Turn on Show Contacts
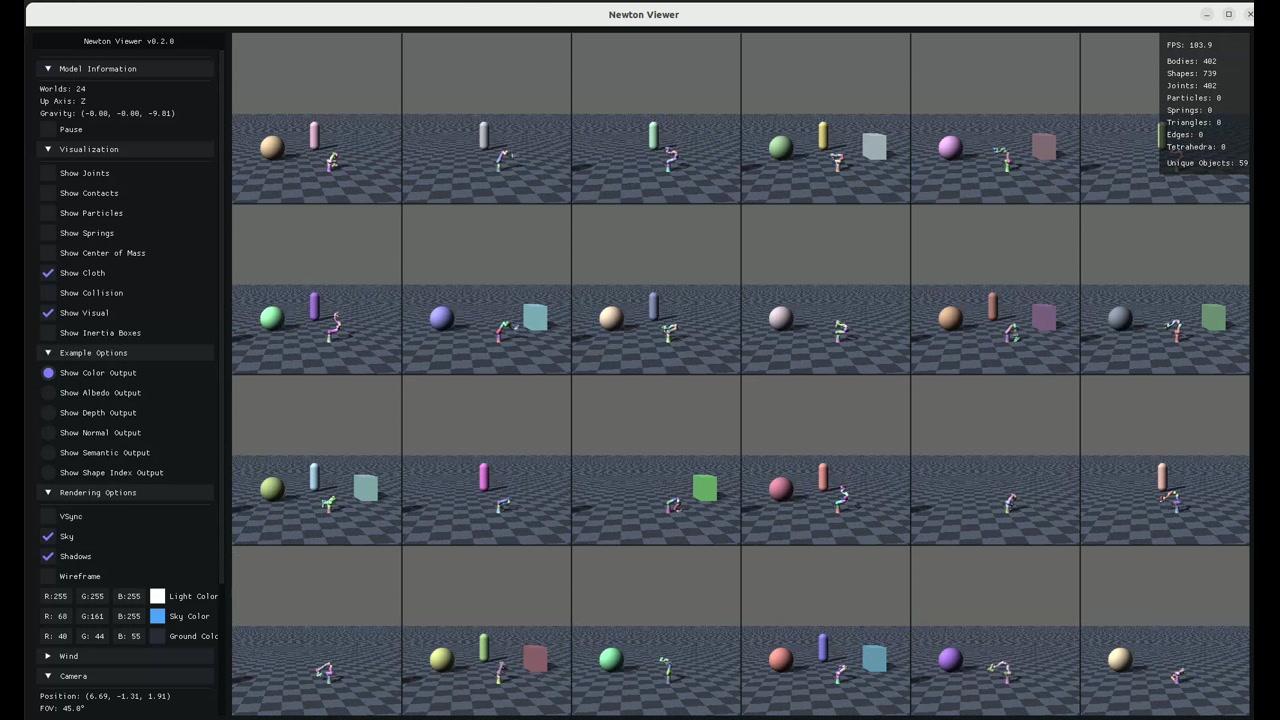The image size is (1280, 720). [48, 193]
